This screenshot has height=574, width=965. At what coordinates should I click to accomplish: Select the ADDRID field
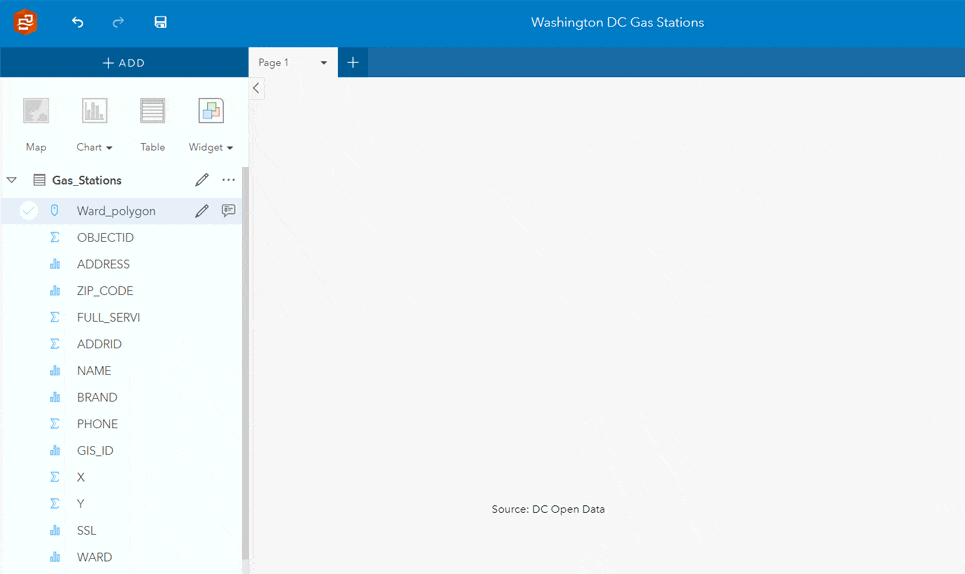pos(99,344)
